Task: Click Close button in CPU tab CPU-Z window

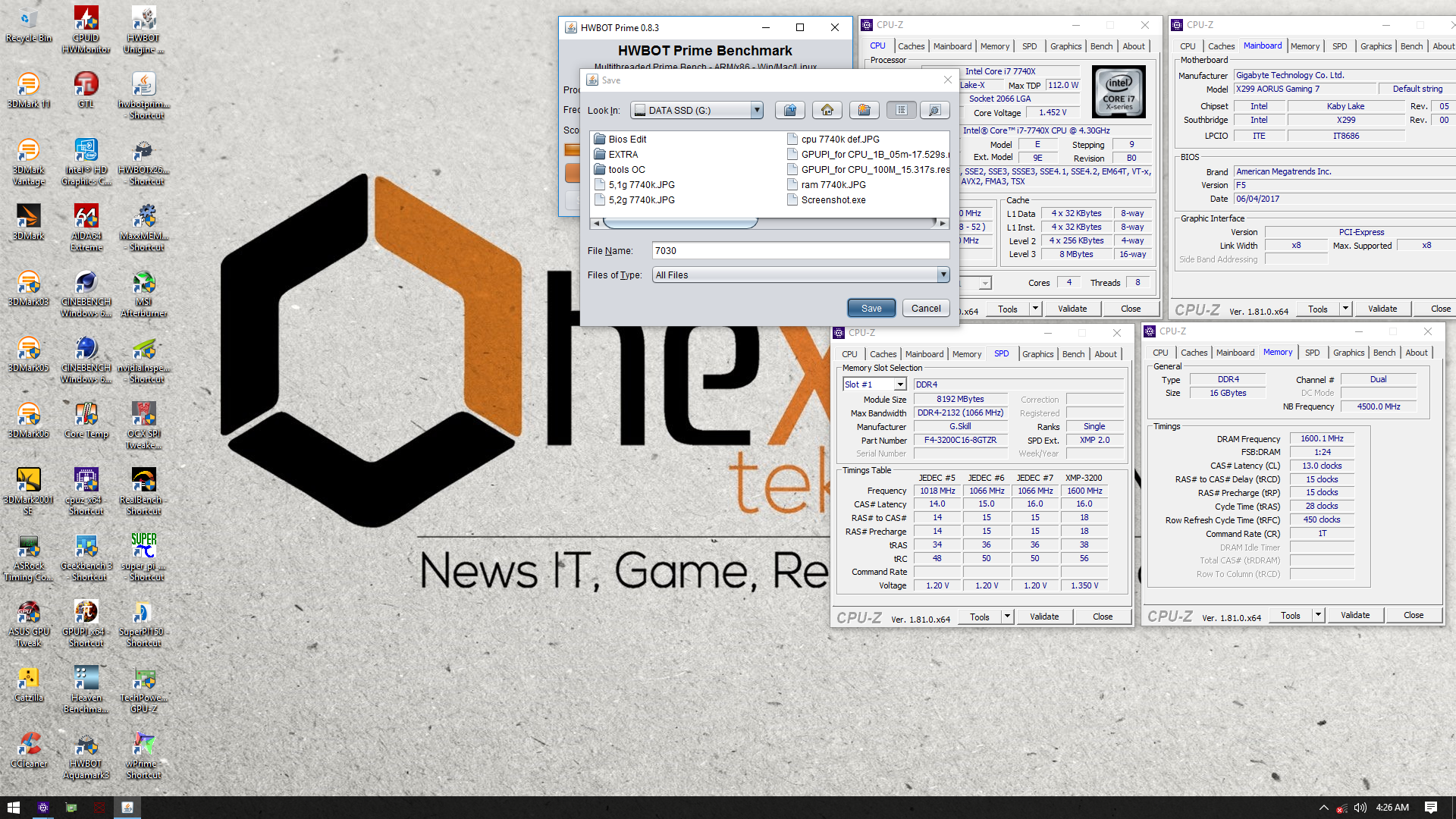Action: click(1130, 309)
